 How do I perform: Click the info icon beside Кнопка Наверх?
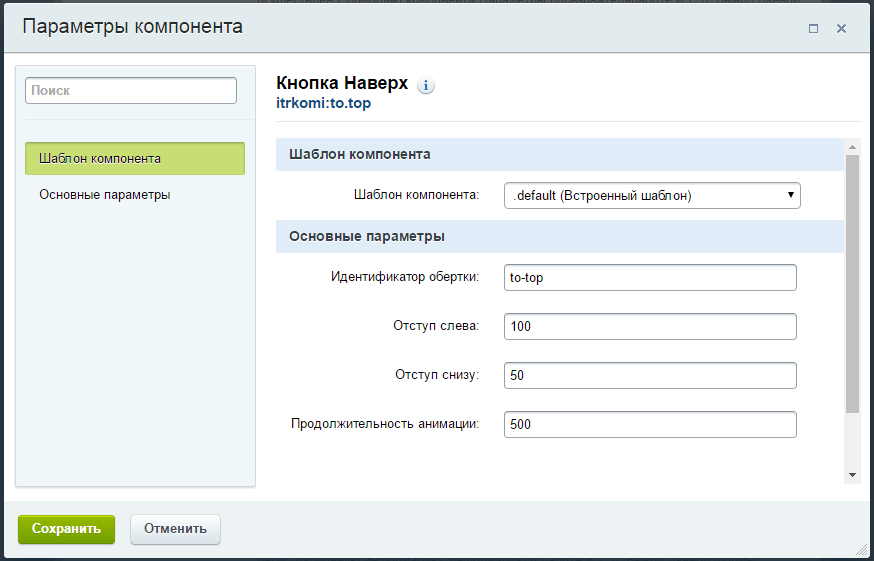[x=426, y=85]
